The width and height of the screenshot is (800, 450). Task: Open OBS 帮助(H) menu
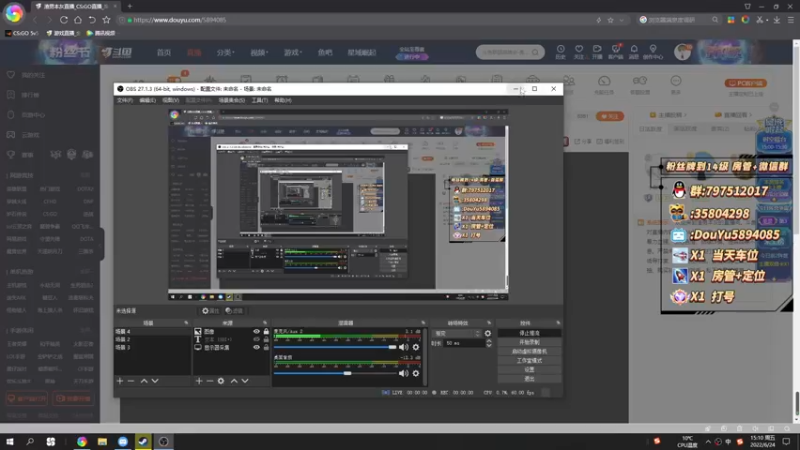point(283,101)
